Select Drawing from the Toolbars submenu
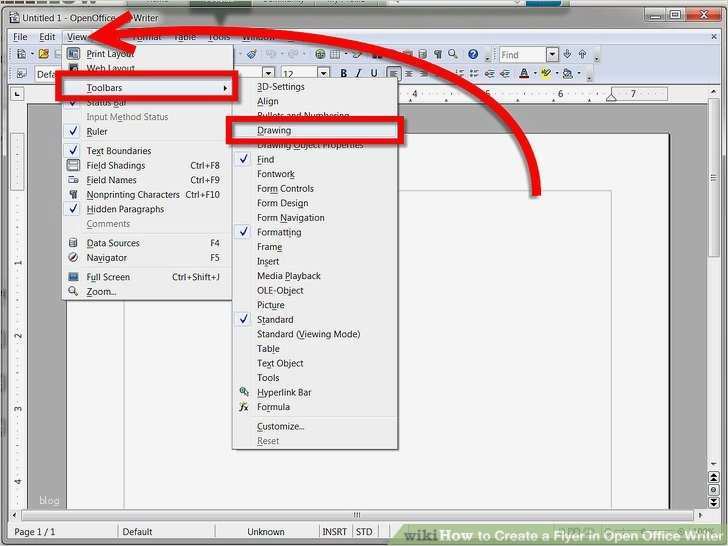 coord(315,130)
